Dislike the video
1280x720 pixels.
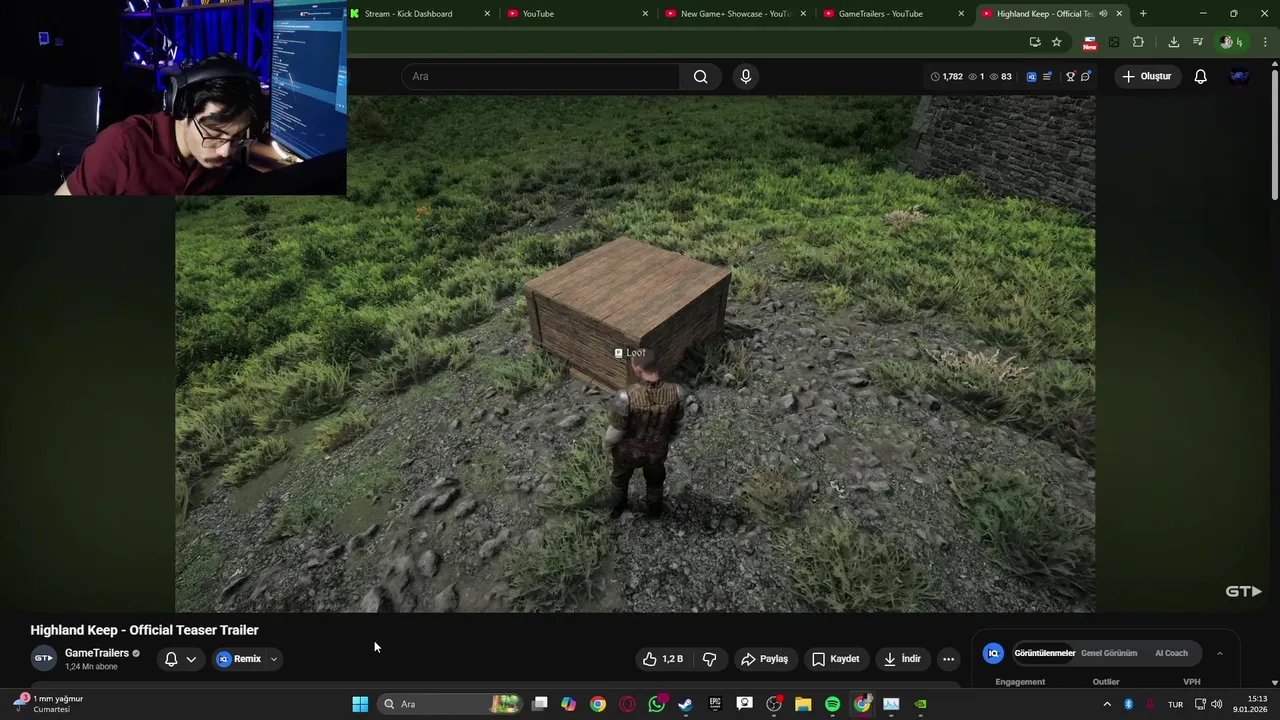pyautogui.click(x=710, y=659)
